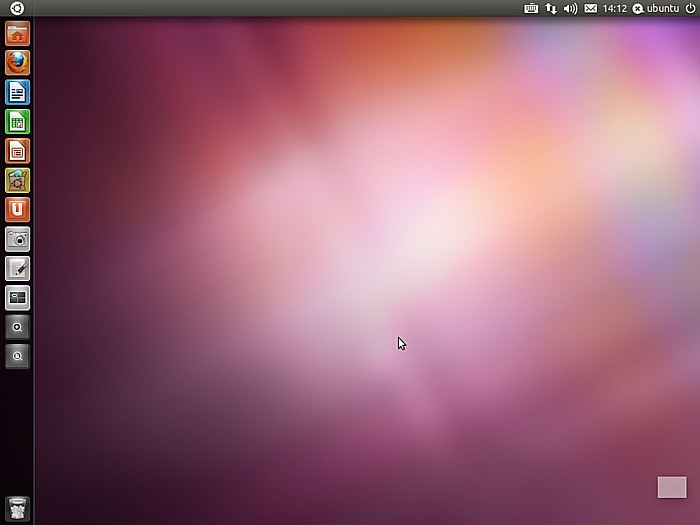The height and width of the screenshot is (525, 700).
Task: Launch the Screenshot camera tool
Action: point(17,239)
